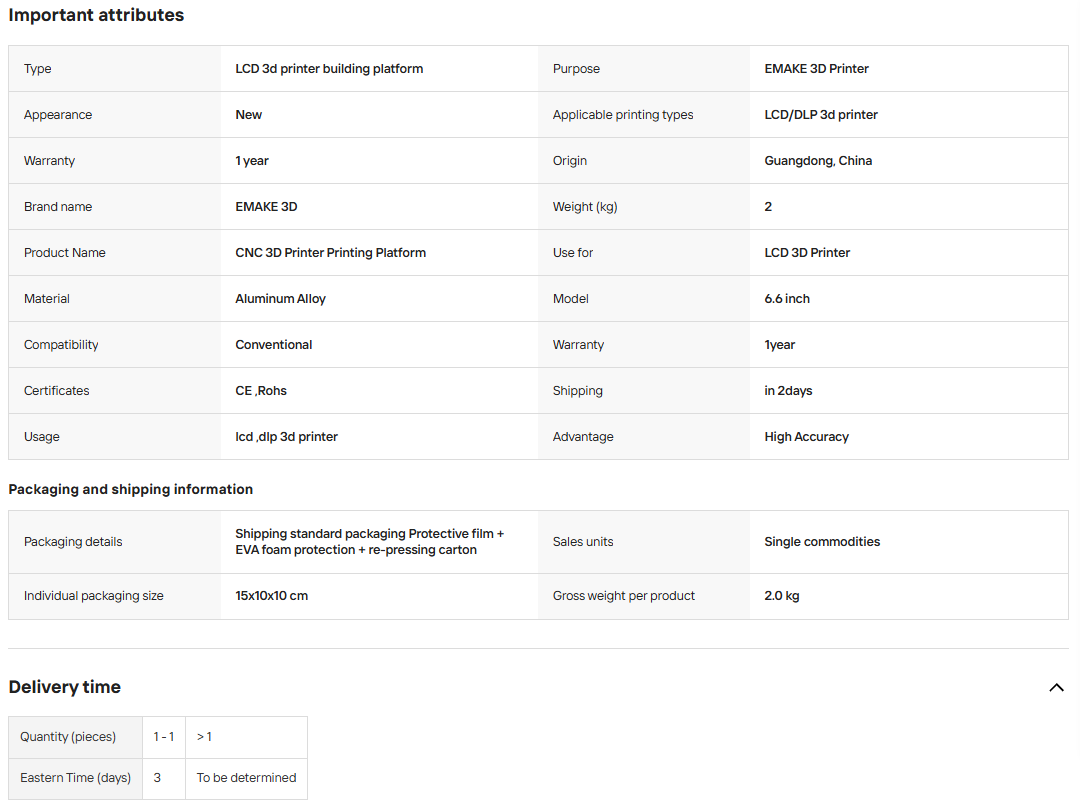The image size is (1080, 809).
Task: Click the High Accuracy advantage value
Action: click(x=807, y=437)
